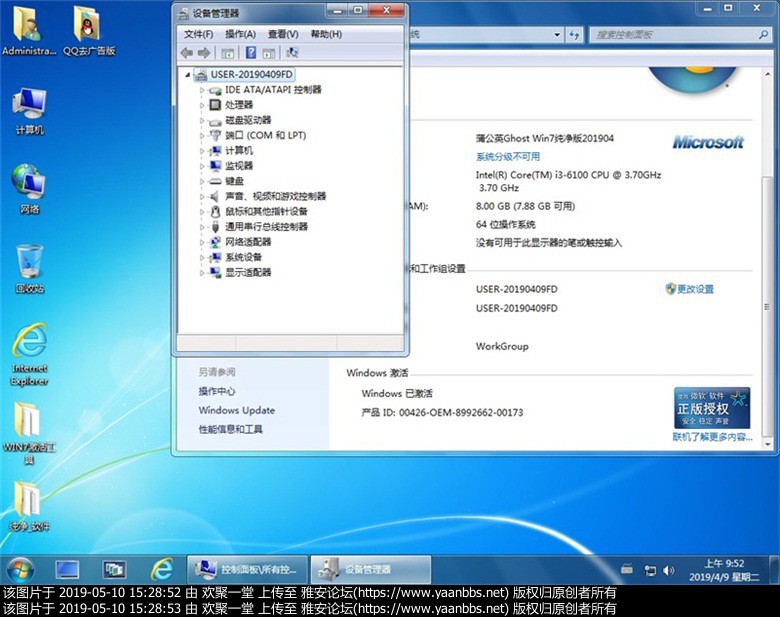Select the 计算机 node in device tree
The height and width of the screenshot is (617, 780).
(231, 151)
